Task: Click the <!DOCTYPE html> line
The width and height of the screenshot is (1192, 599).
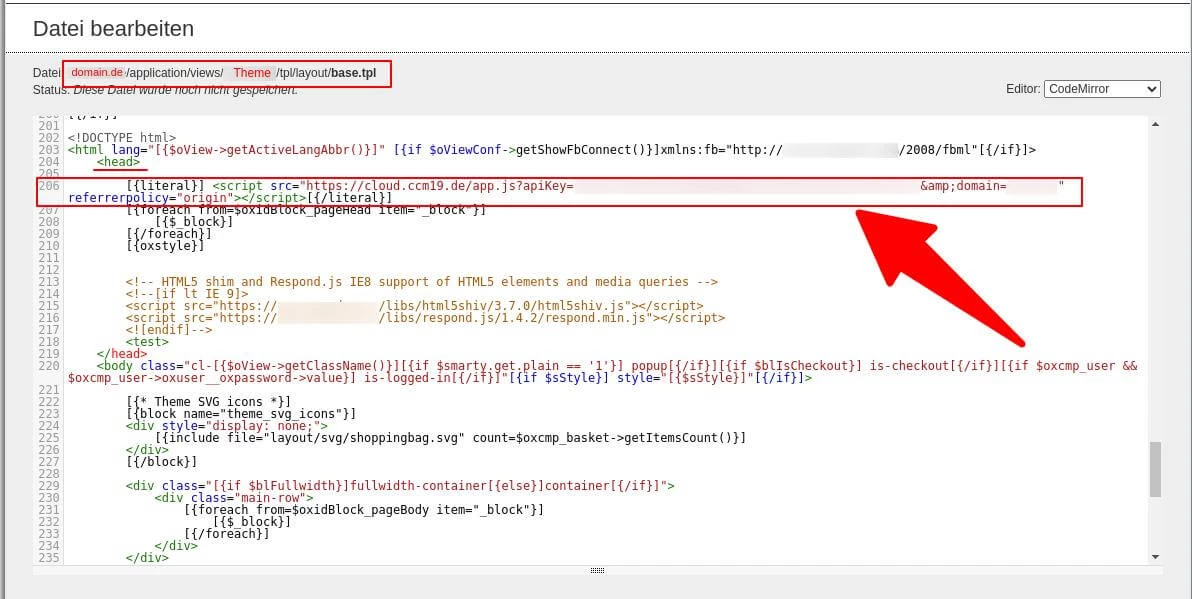Action: 121,138
